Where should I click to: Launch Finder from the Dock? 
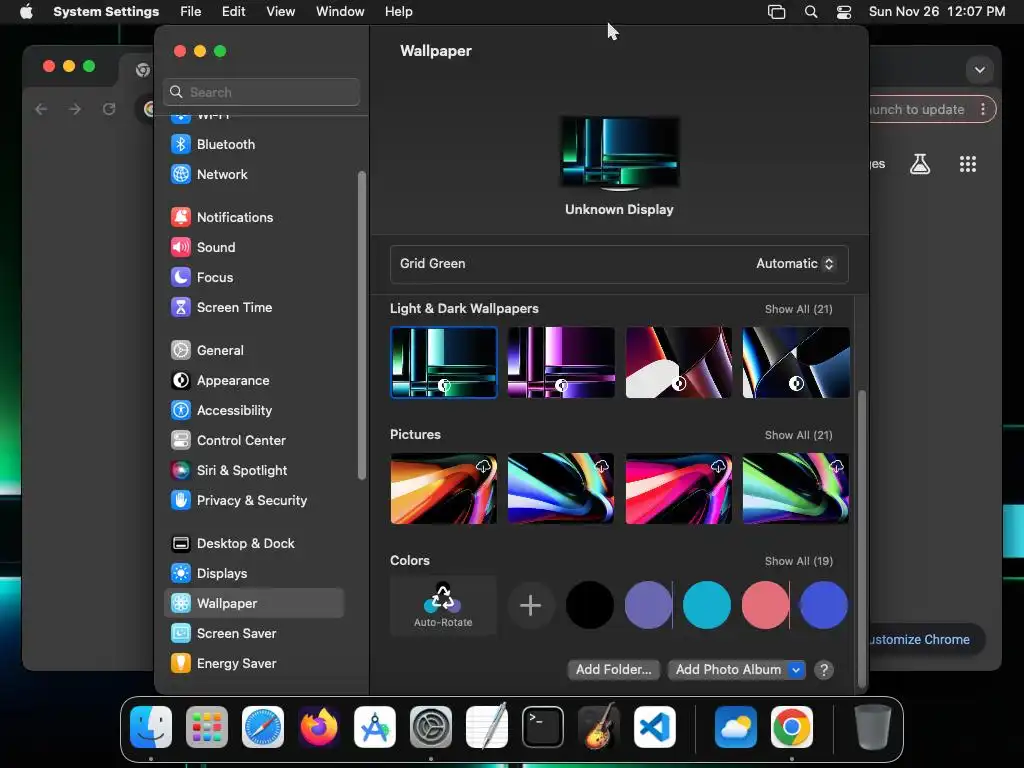[x=151, y=727]
